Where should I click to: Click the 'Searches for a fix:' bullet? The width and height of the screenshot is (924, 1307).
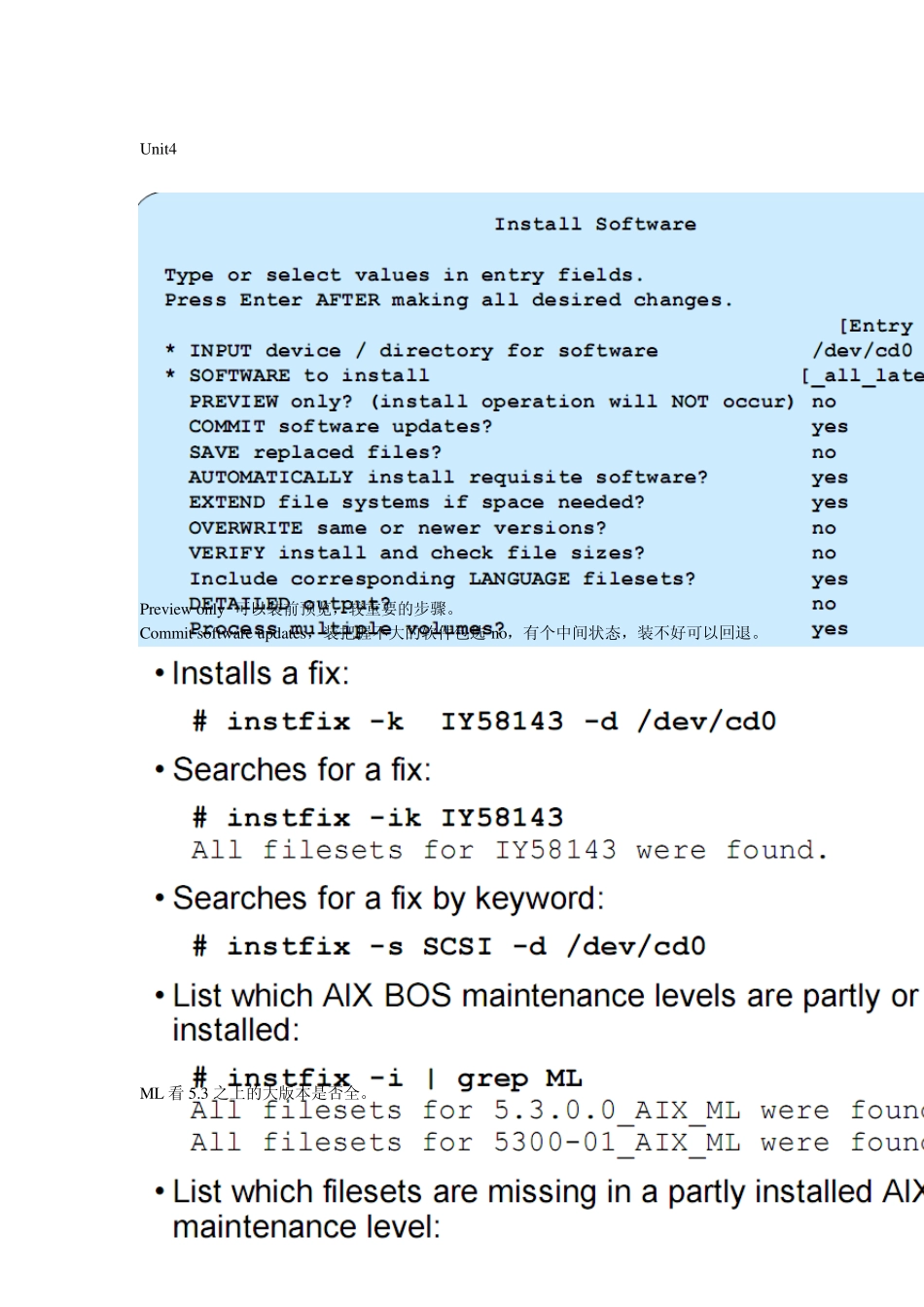tap(302, 770)
